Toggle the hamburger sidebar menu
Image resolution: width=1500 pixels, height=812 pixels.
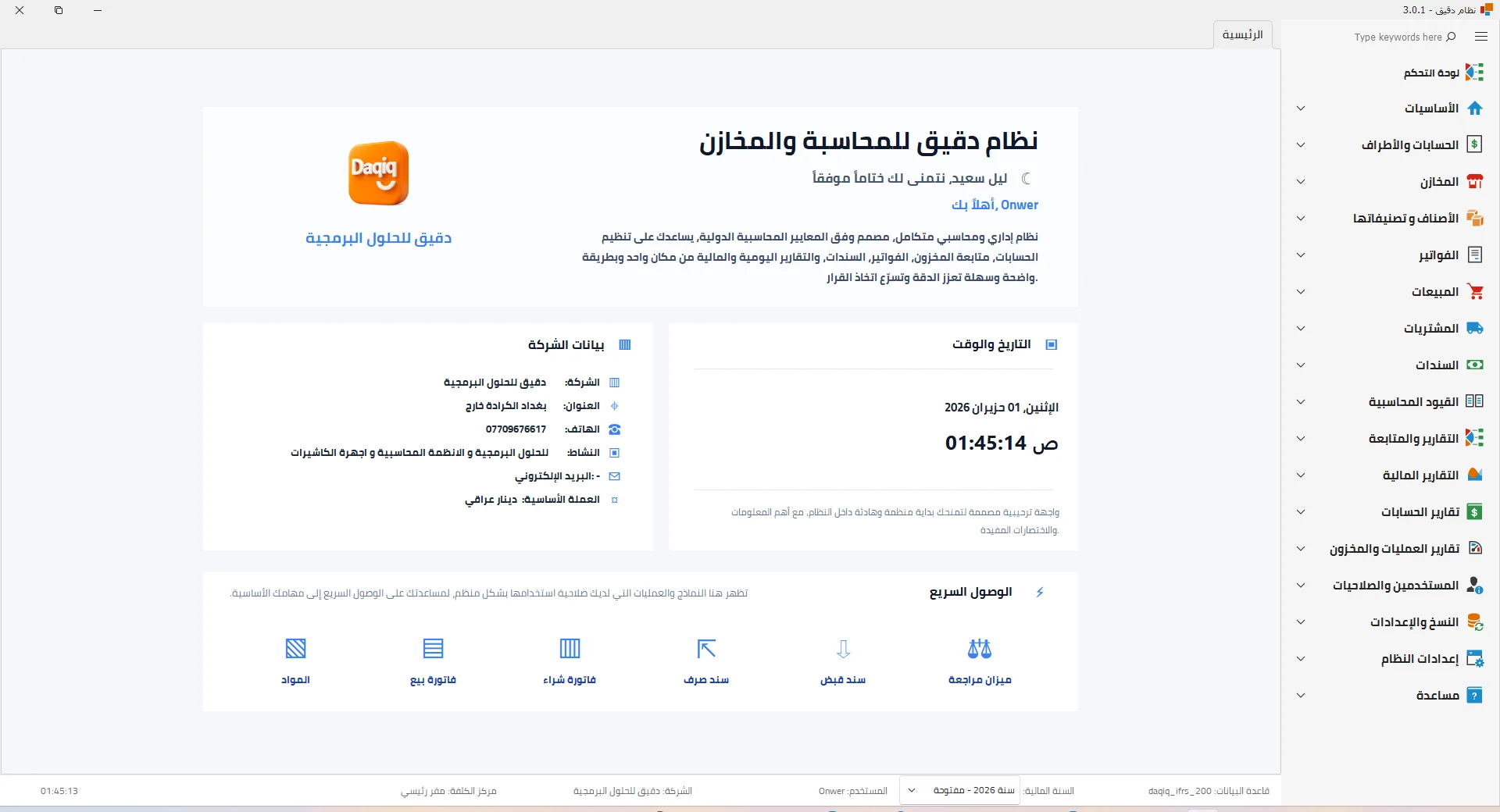[x=1480, y=37]
